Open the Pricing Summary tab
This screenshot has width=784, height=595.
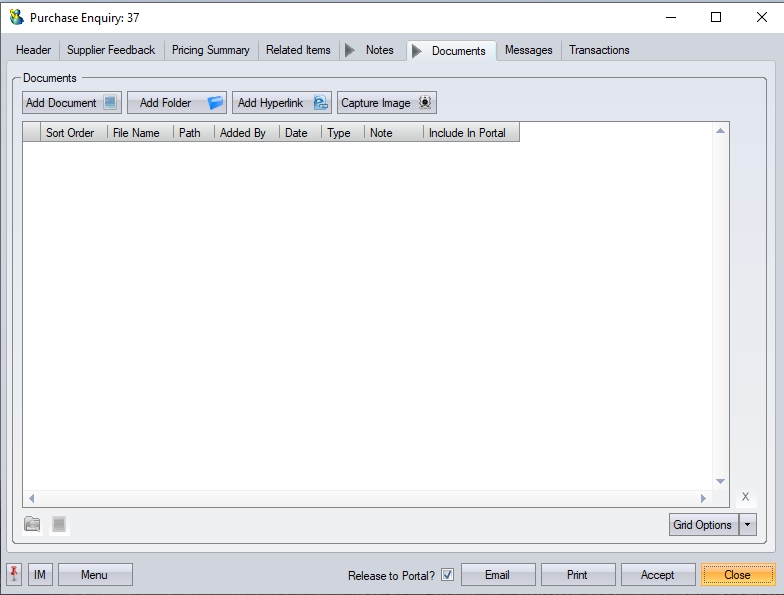210,50
